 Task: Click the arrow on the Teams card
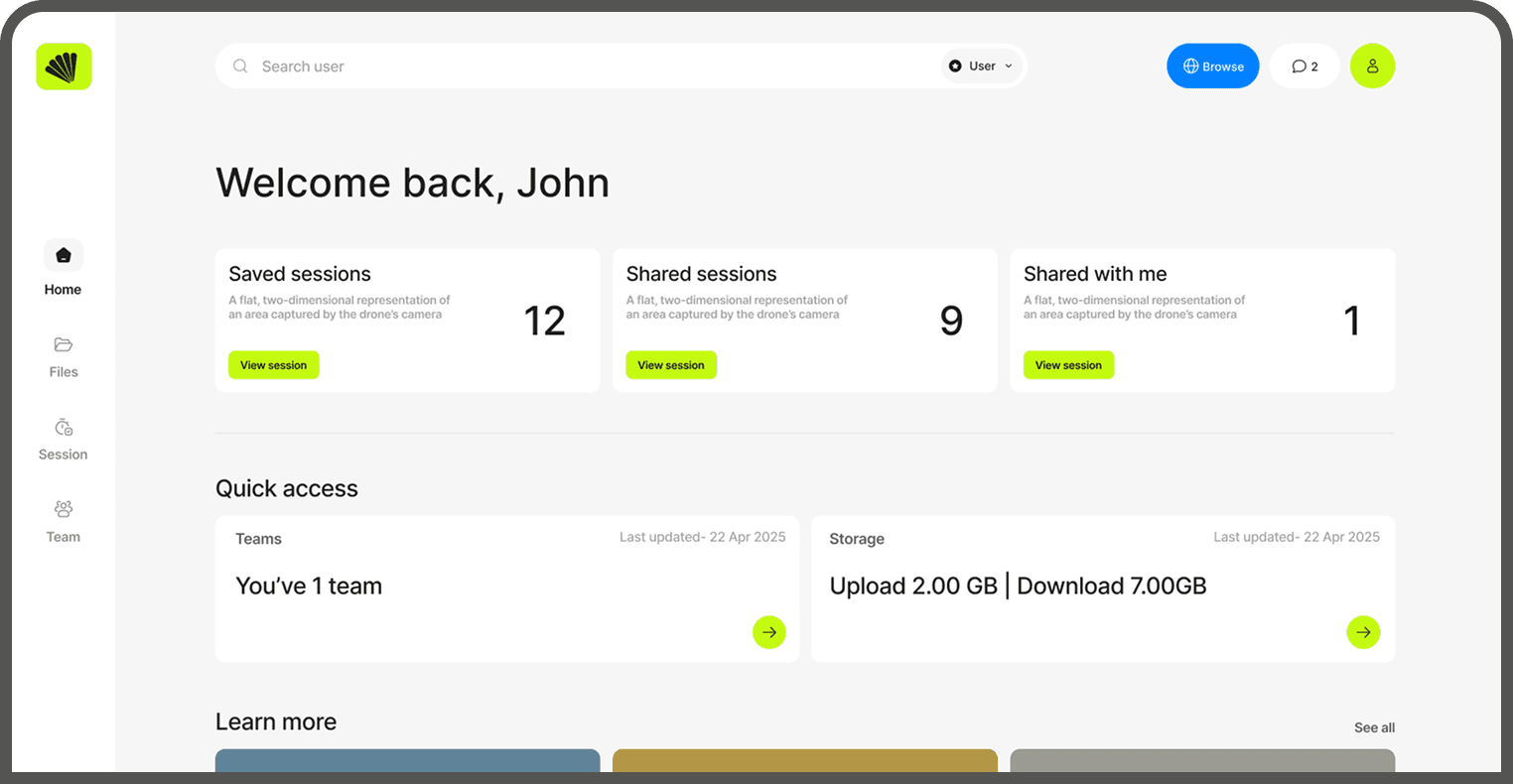click(x=769, y=632)
